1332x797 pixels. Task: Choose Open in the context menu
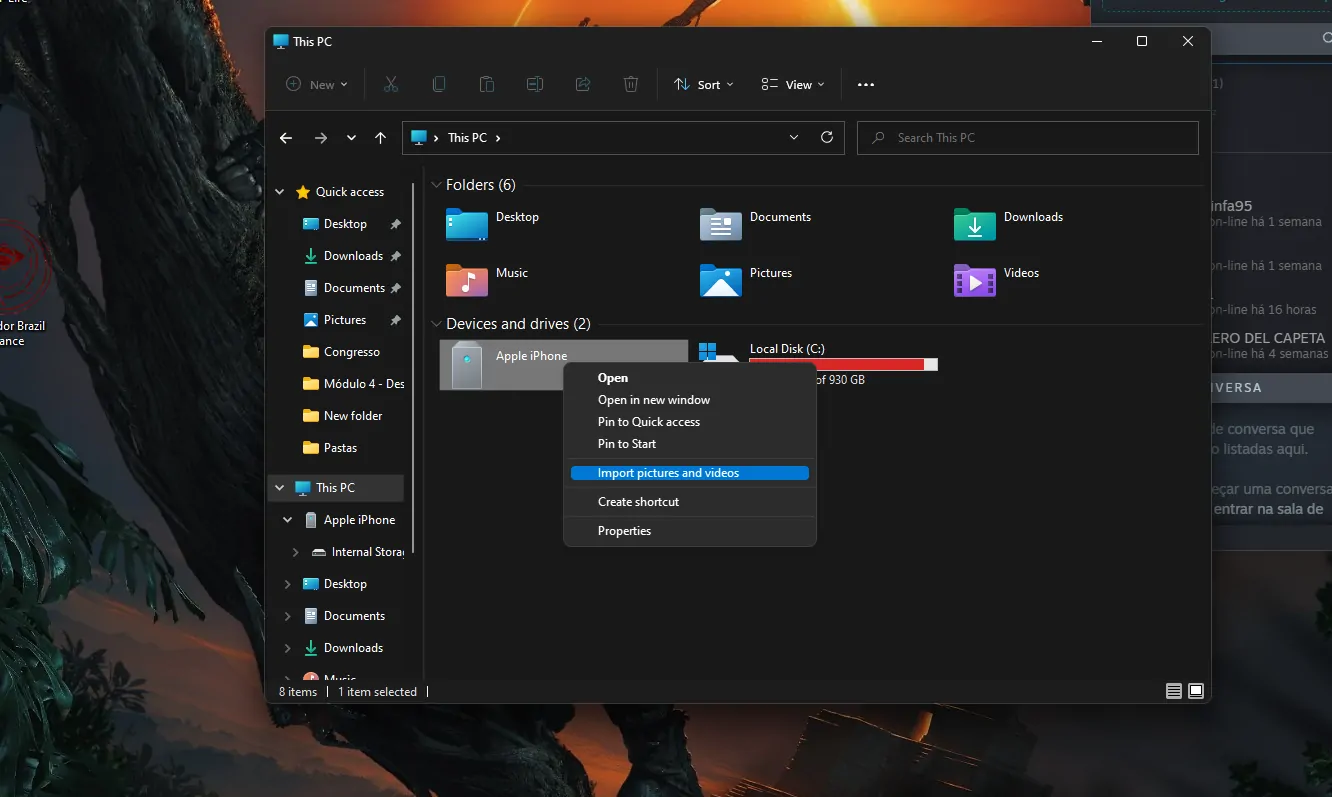(x=690, y=378)
